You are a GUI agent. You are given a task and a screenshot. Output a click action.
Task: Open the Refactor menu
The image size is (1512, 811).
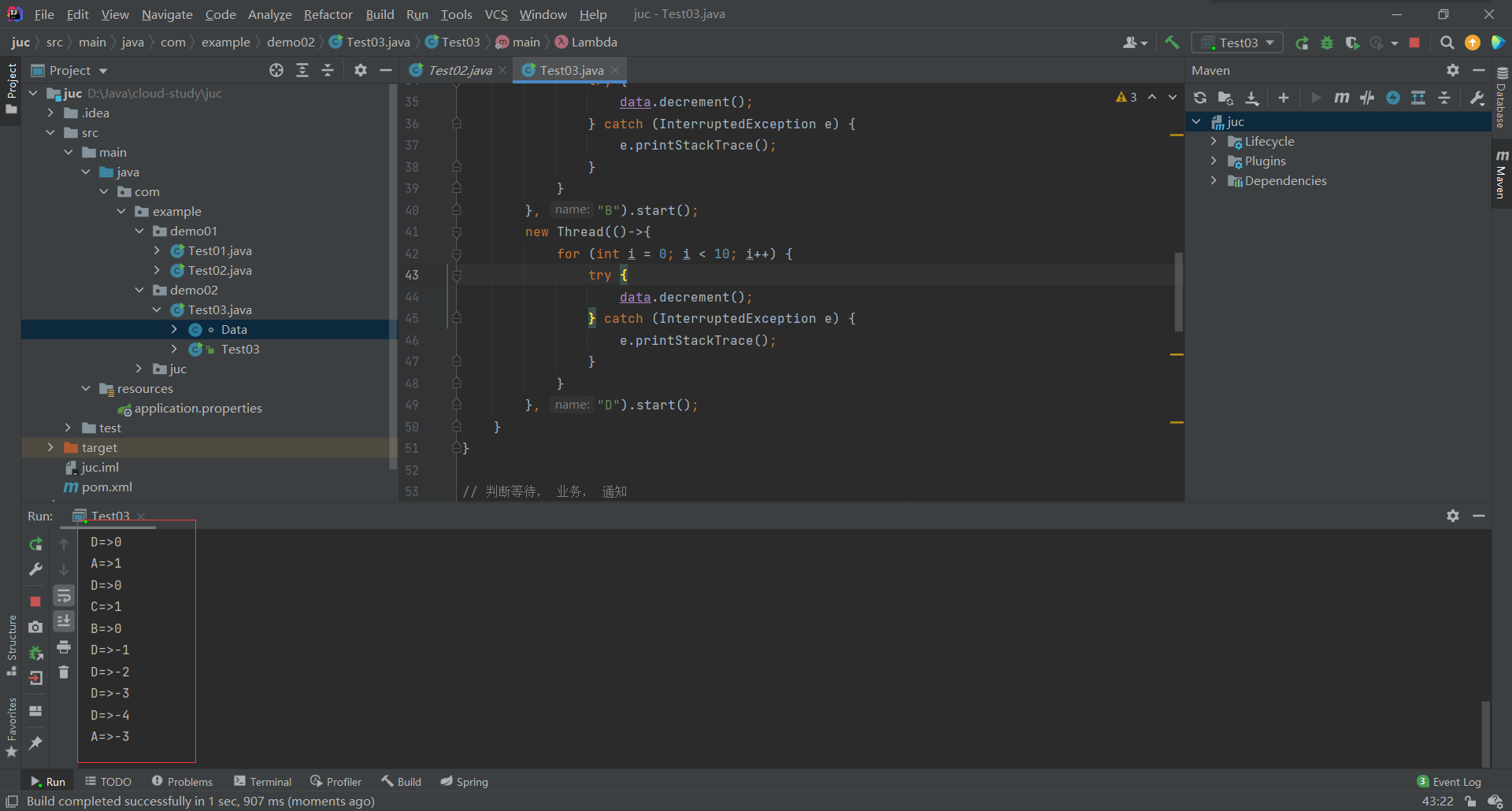pos(328,14)
